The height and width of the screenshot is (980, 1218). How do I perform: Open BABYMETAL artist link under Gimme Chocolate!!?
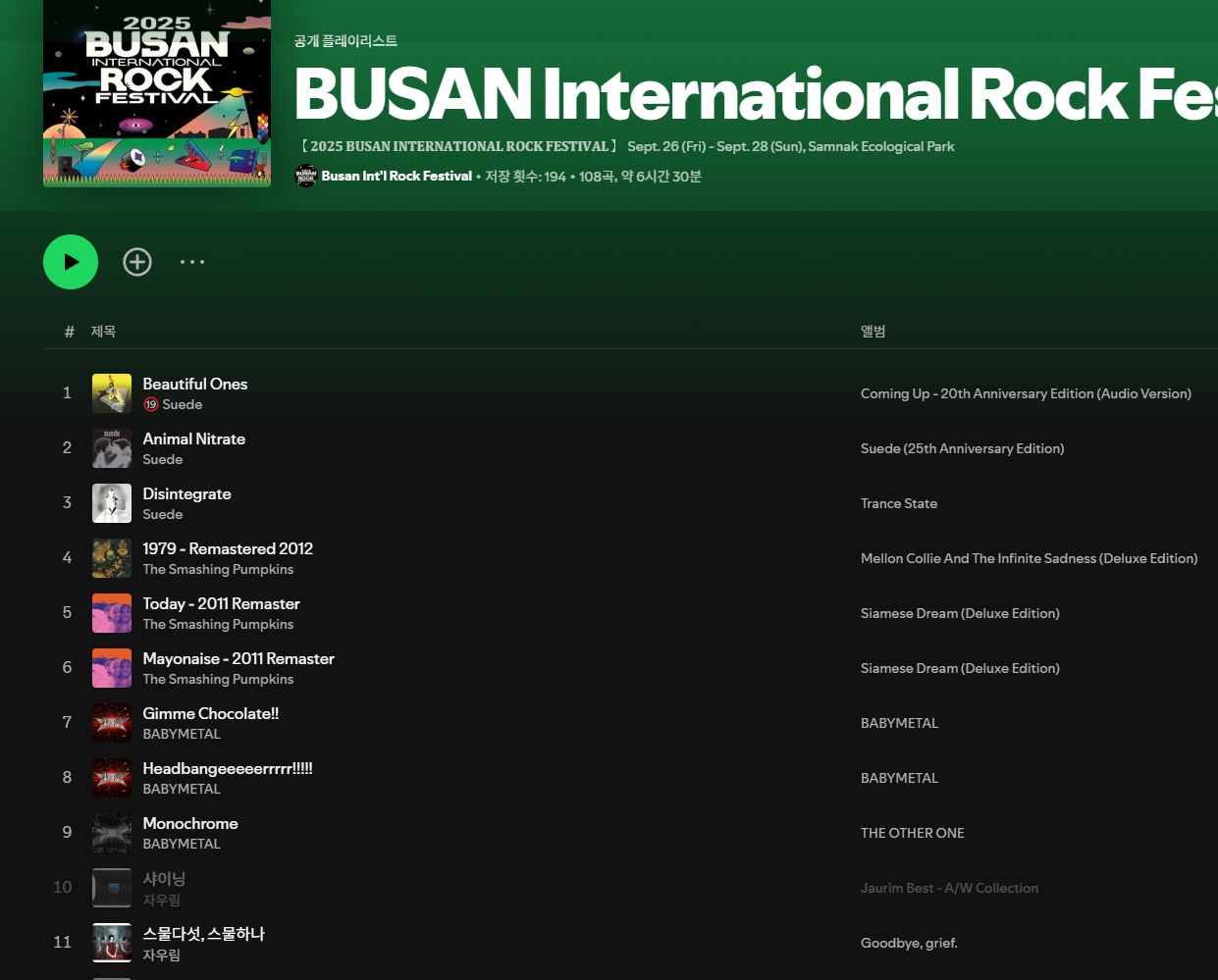pyautogui.click(x=182, y=735)
